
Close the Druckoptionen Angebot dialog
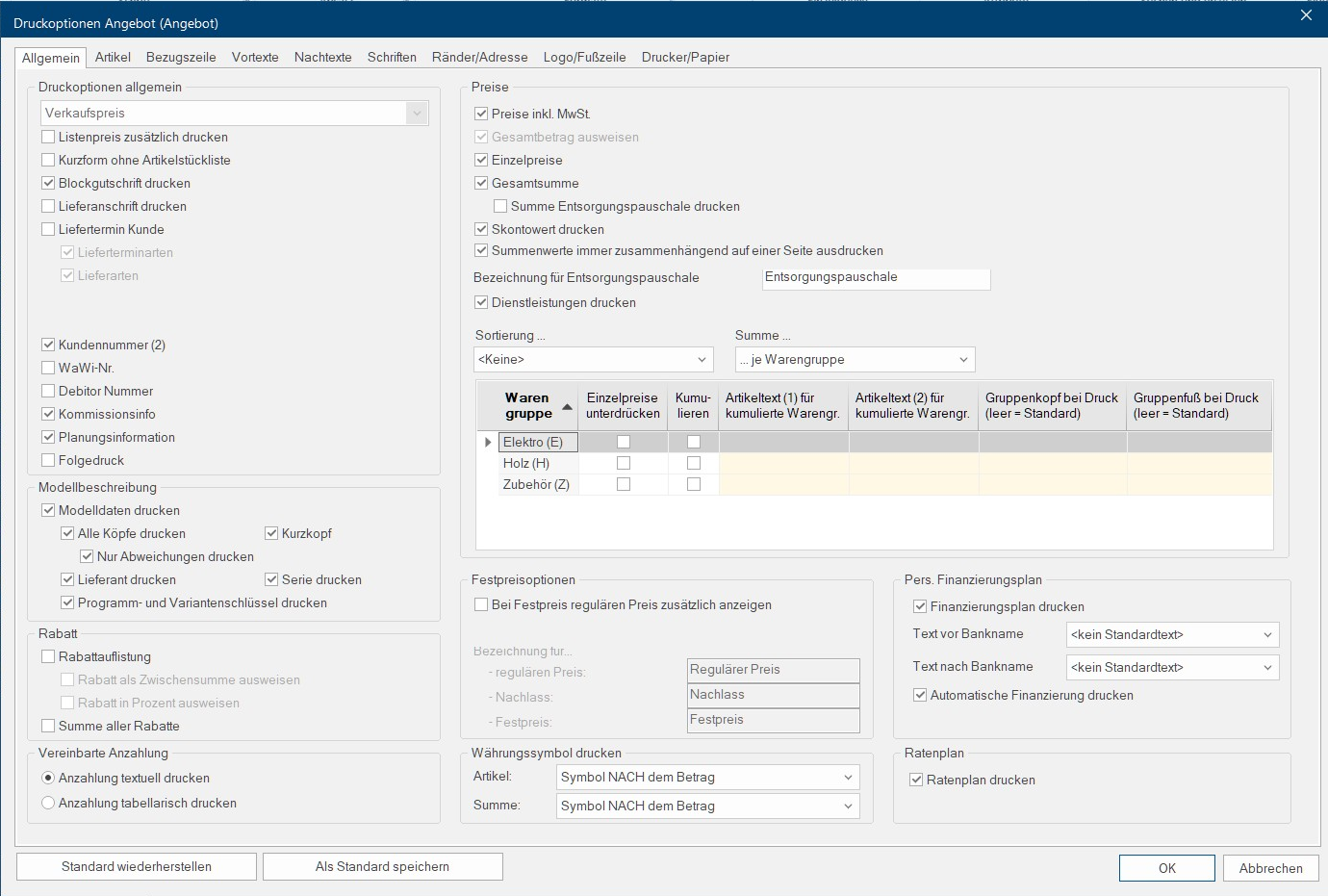pyautogui.click(x=1306, y=15)
